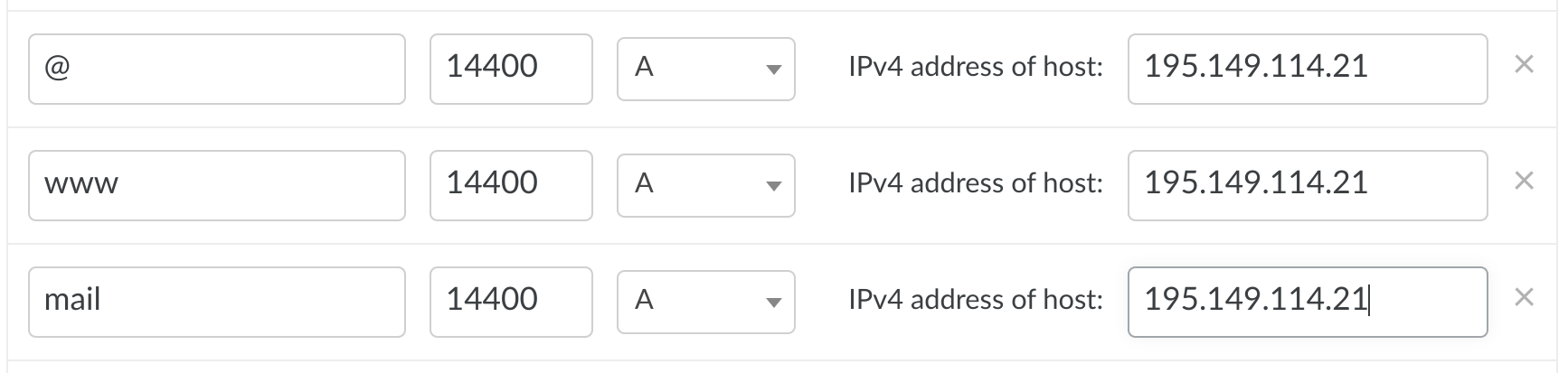The width and height of the screenshot is (1568, 373).
Task: Select the TTL field in mail row
Action: [x=510, y=302]
